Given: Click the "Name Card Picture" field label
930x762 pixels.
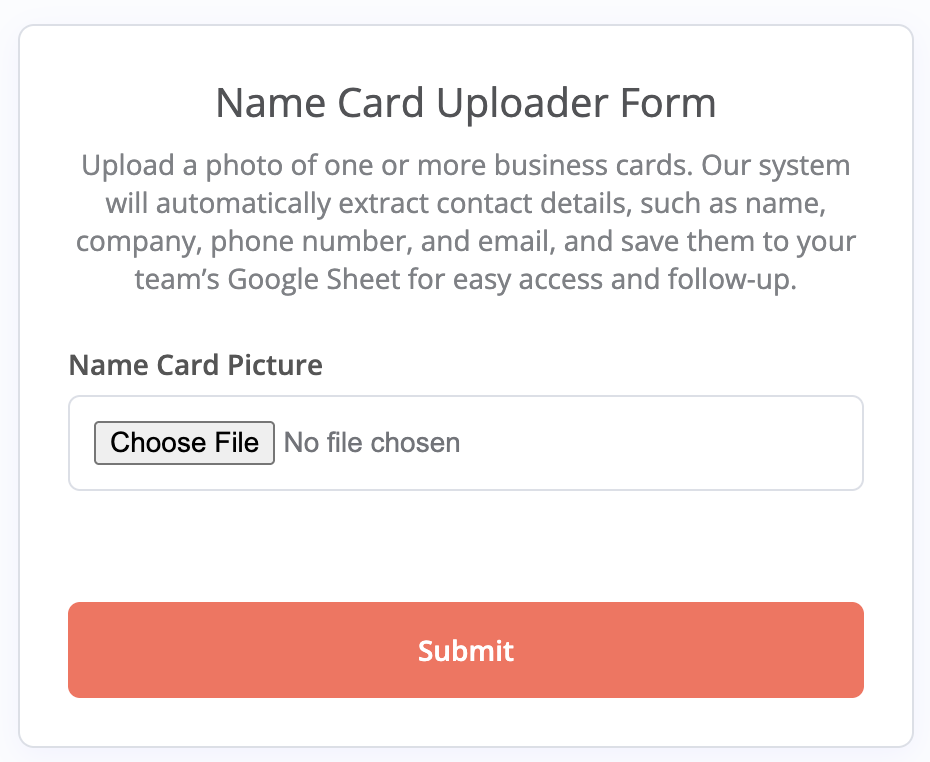Looking at the screenshot, I should [x=196, y=365].
